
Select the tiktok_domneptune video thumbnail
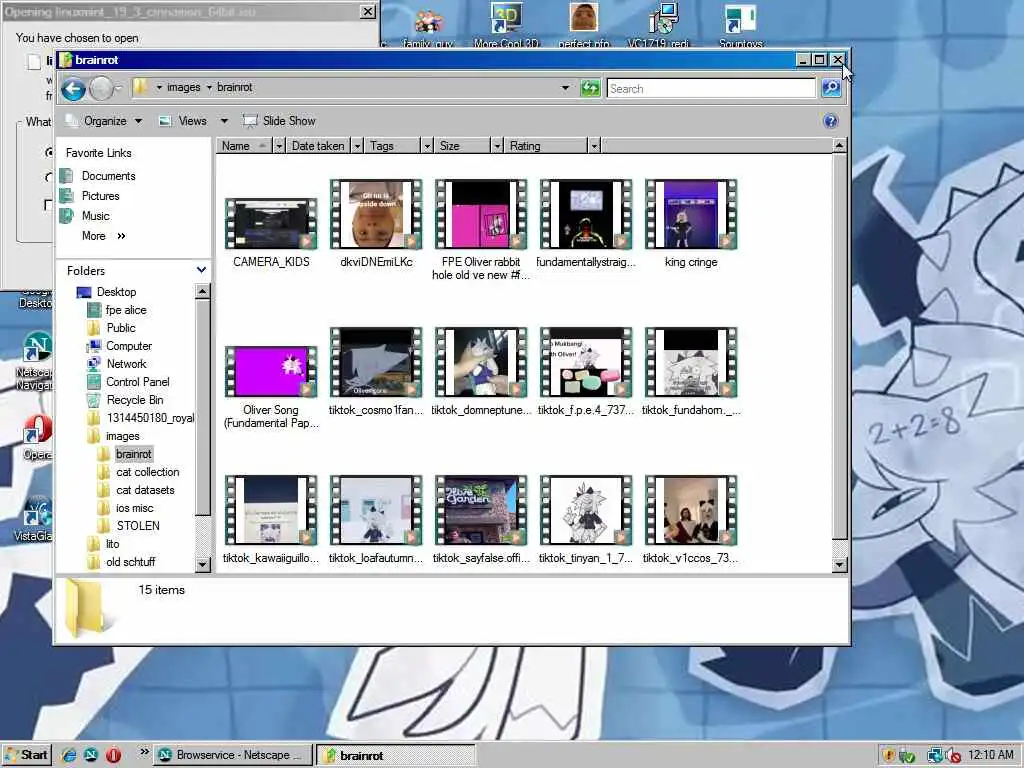481,363
